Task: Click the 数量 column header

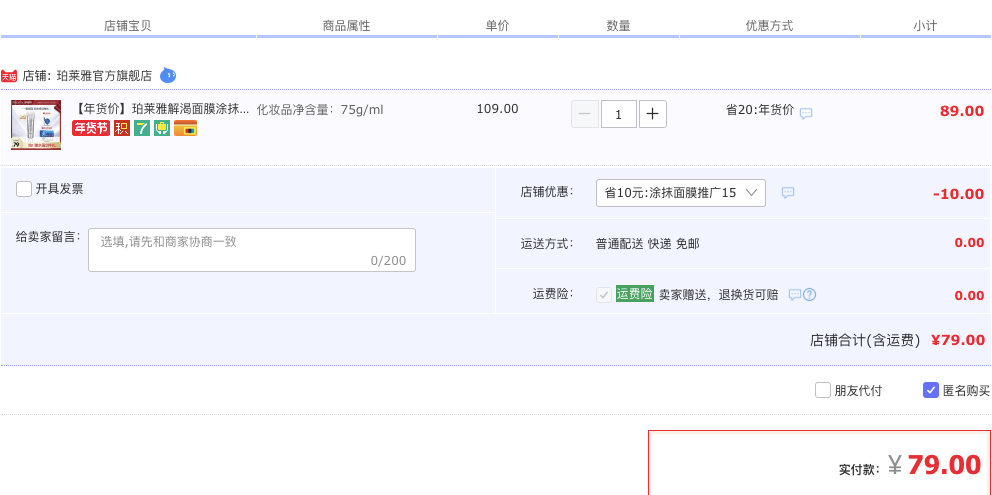Action: (618, 26)
